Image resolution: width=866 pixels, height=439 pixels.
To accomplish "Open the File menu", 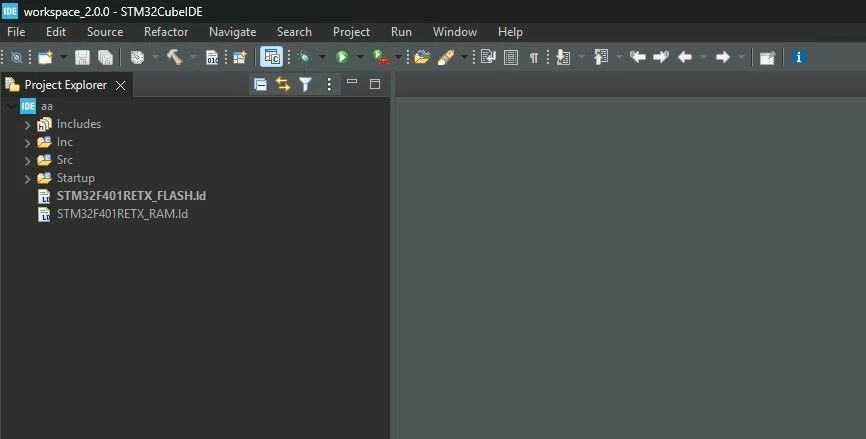I will (x=16, y=32).
